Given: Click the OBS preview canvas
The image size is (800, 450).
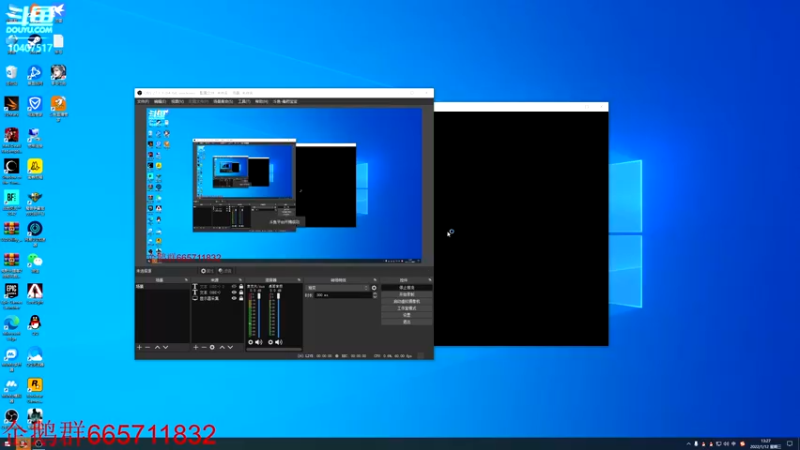Looking at the screenshot, I should click(284, 186).
